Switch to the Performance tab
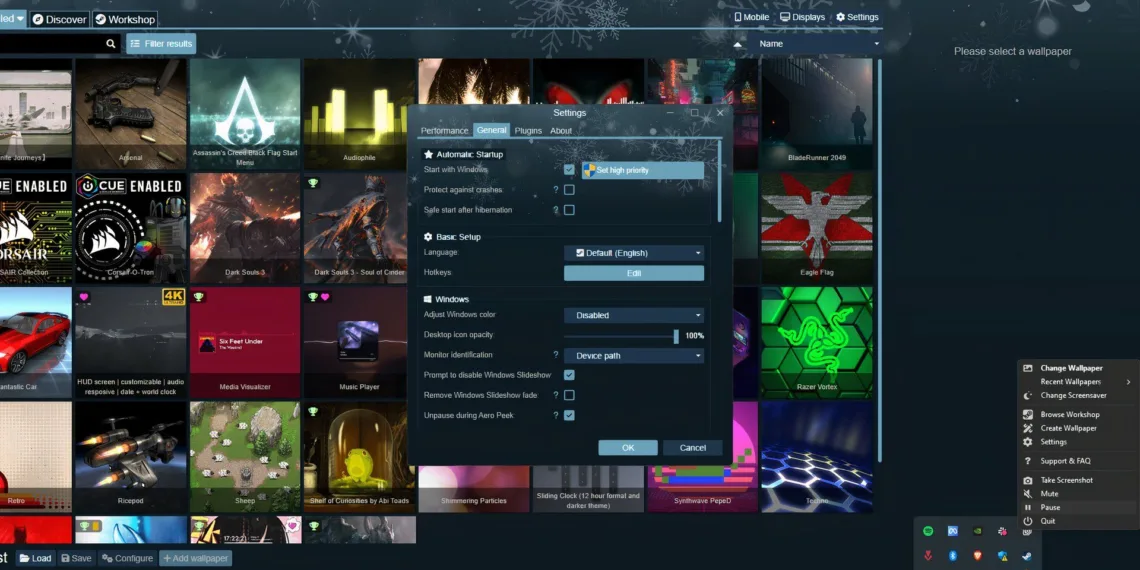 (x=444, y=131)
